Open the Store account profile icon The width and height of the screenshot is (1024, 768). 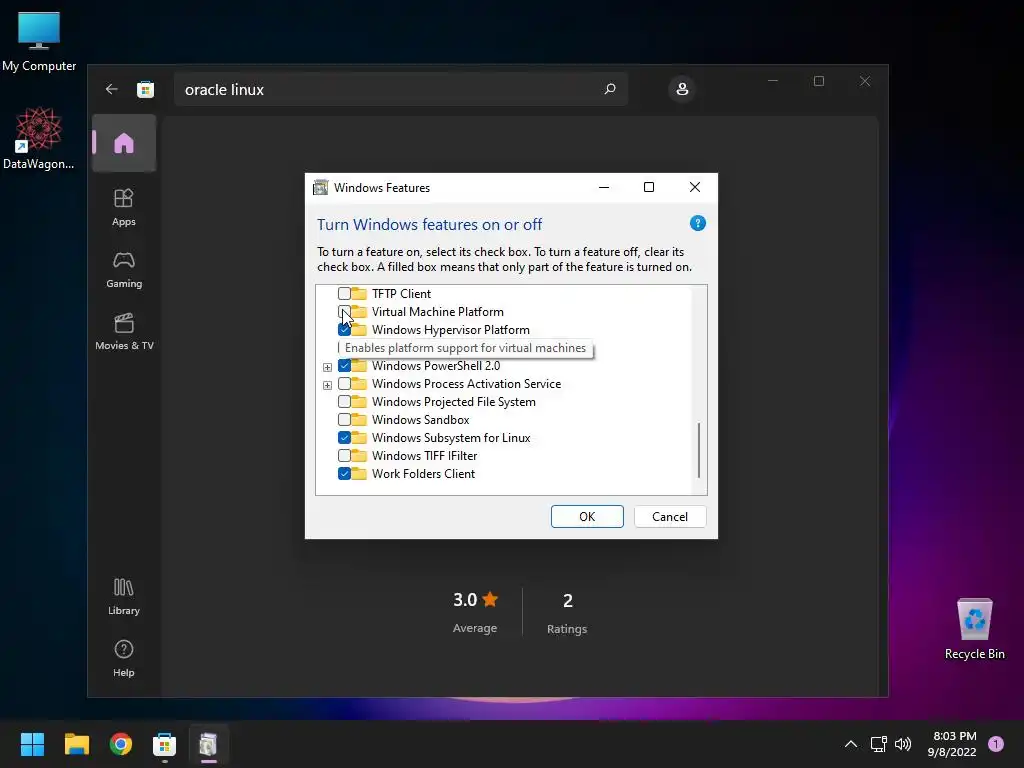coord(682,89)
